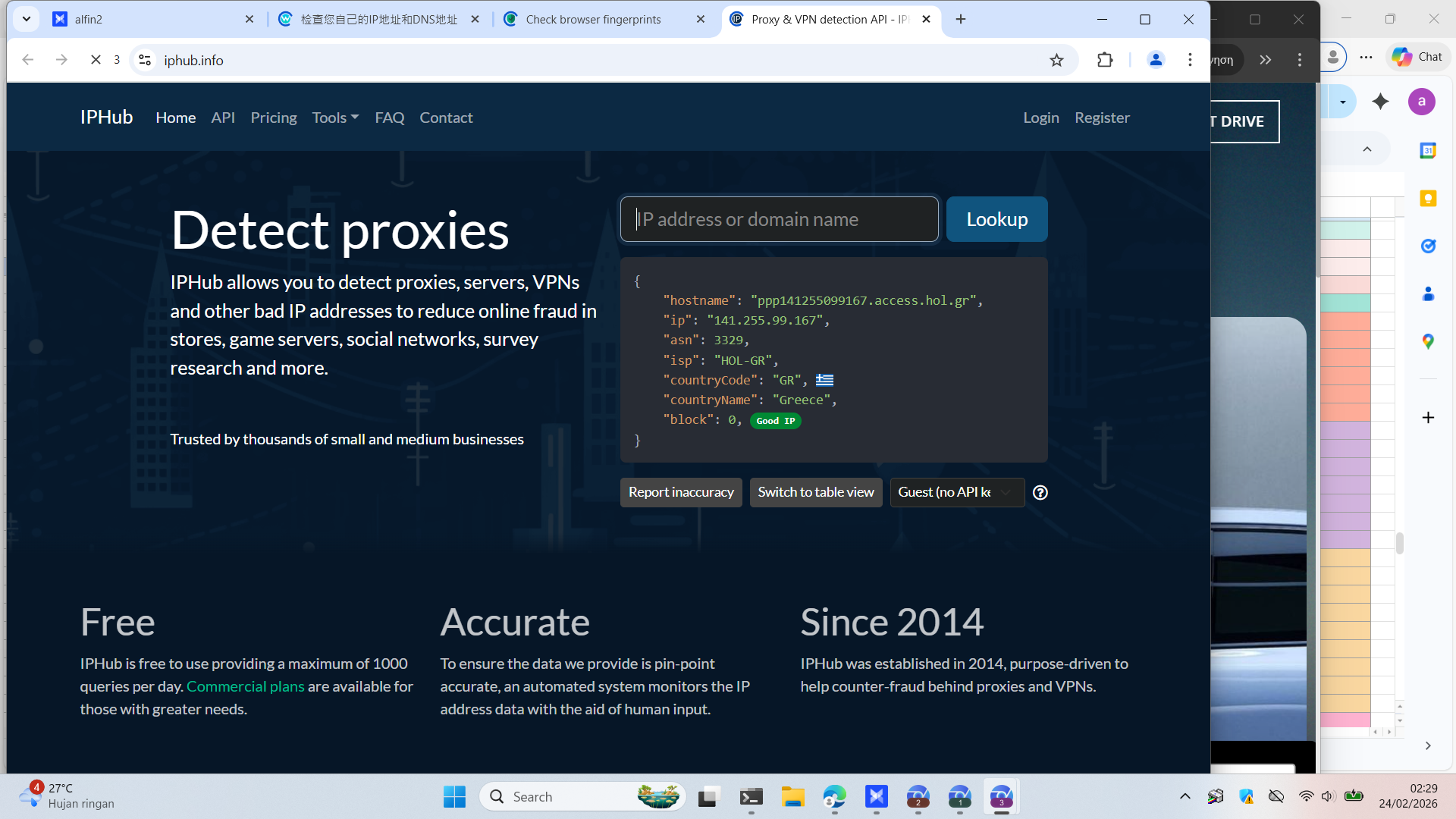Stop page loading with X button
Viewport: 1456px width, 819px height.
coord(96,60)
